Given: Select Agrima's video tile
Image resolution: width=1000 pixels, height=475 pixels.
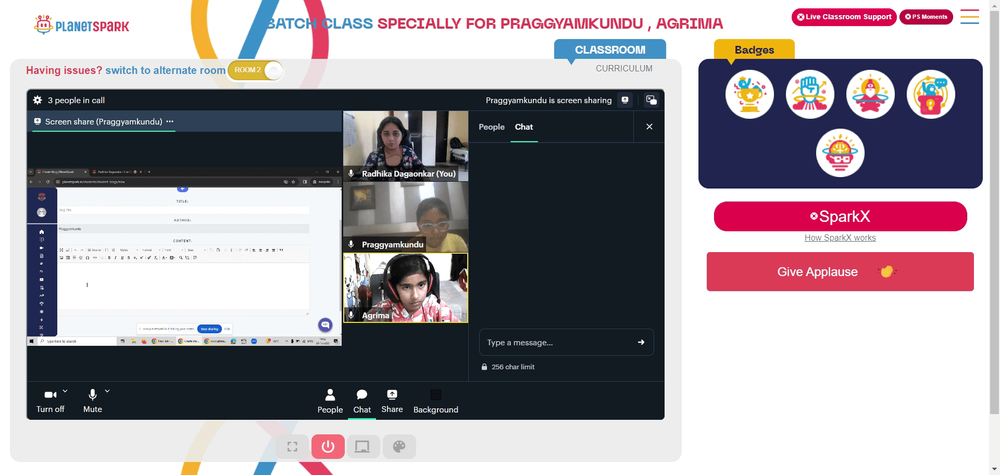Looking at the screenshot, I should click(x=406, y=288).
